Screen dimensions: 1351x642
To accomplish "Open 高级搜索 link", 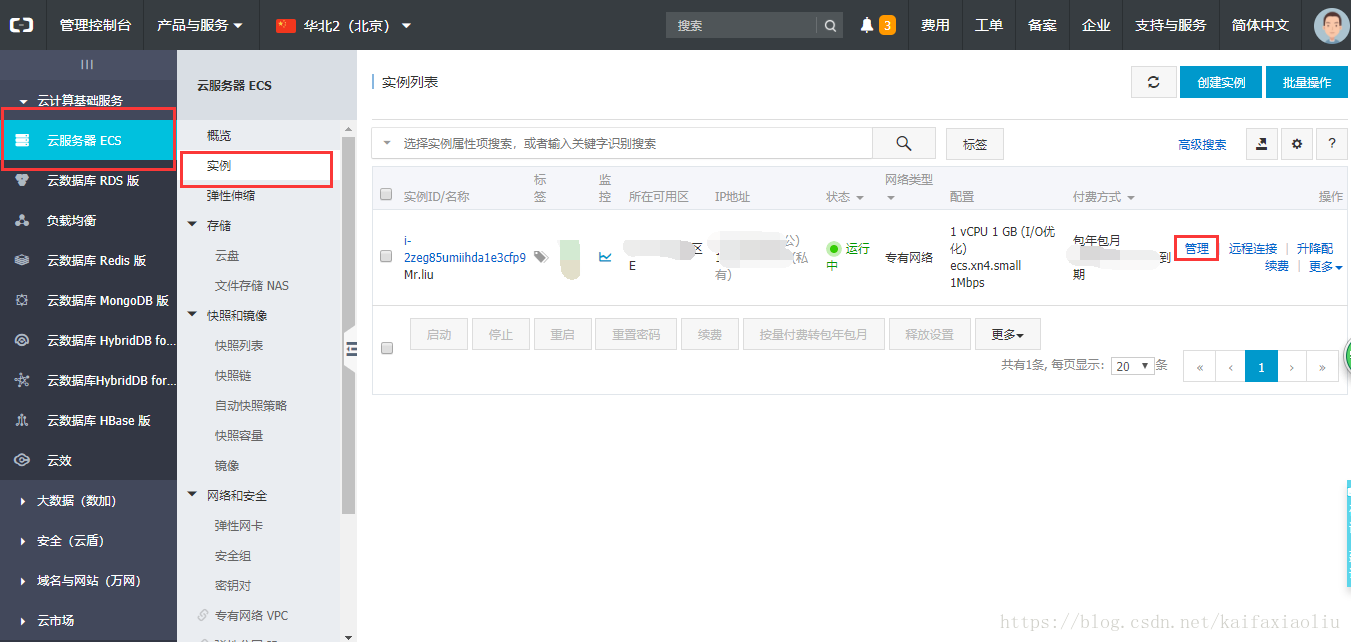I will [x=1202, y=144].
